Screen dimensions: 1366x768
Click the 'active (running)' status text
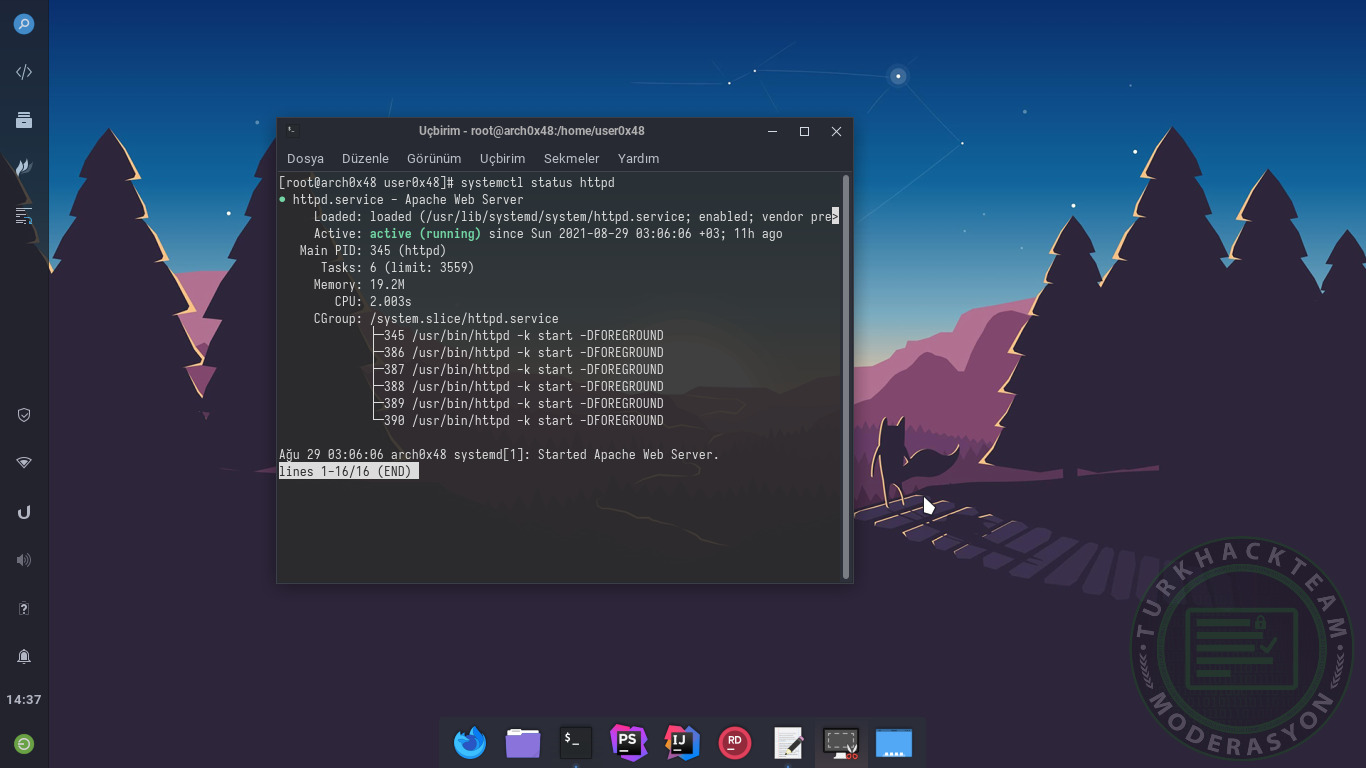(425, 234)
